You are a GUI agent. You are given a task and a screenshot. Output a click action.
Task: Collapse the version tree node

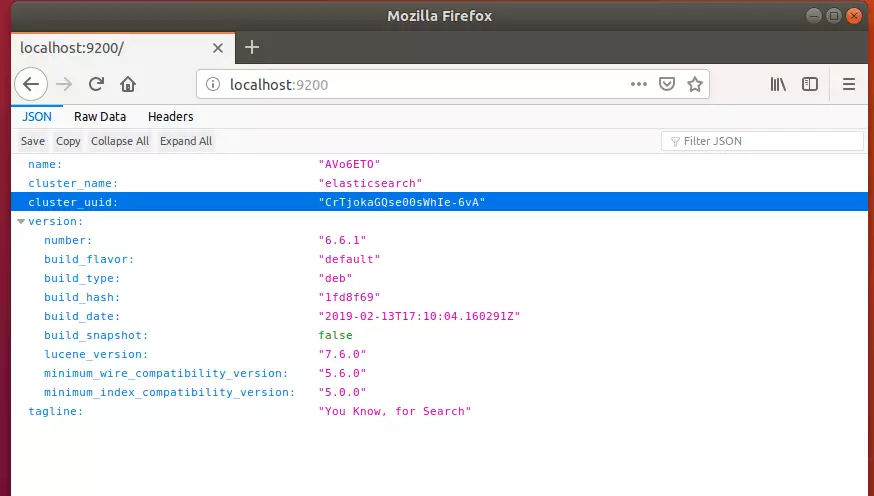pos(21,221)
